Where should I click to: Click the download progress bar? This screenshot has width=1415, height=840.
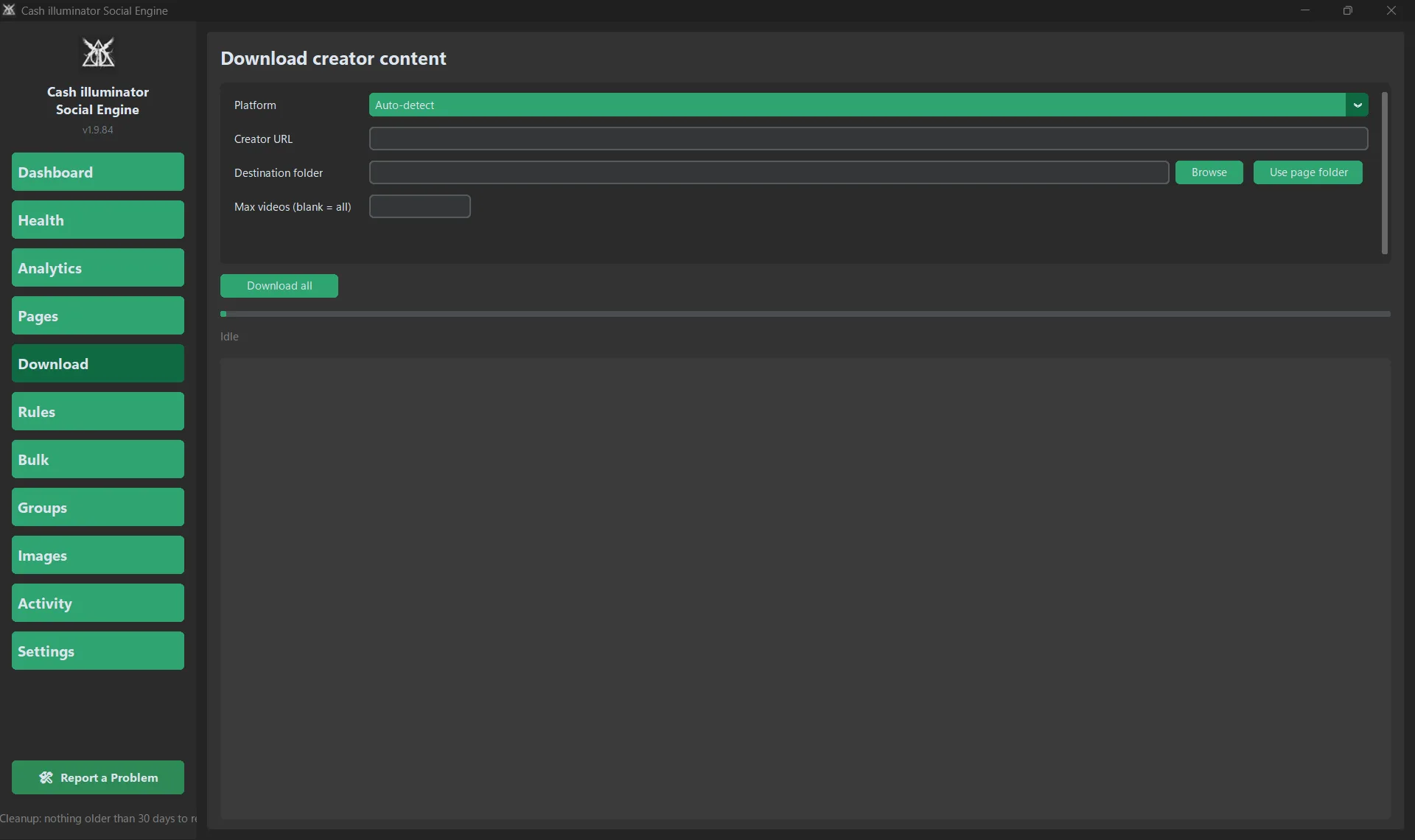tap(805, 314)
